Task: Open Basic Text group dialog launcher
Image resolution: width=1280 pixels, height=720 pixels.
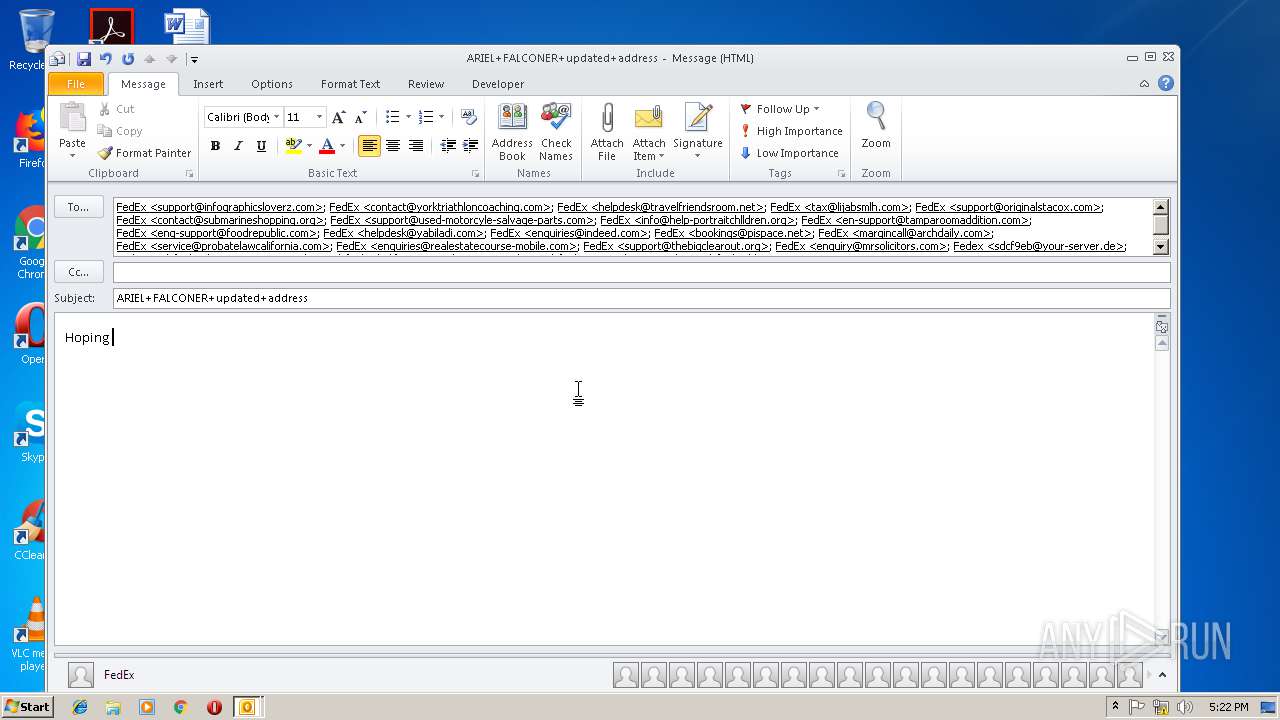Action: click(x=476, y=174)
